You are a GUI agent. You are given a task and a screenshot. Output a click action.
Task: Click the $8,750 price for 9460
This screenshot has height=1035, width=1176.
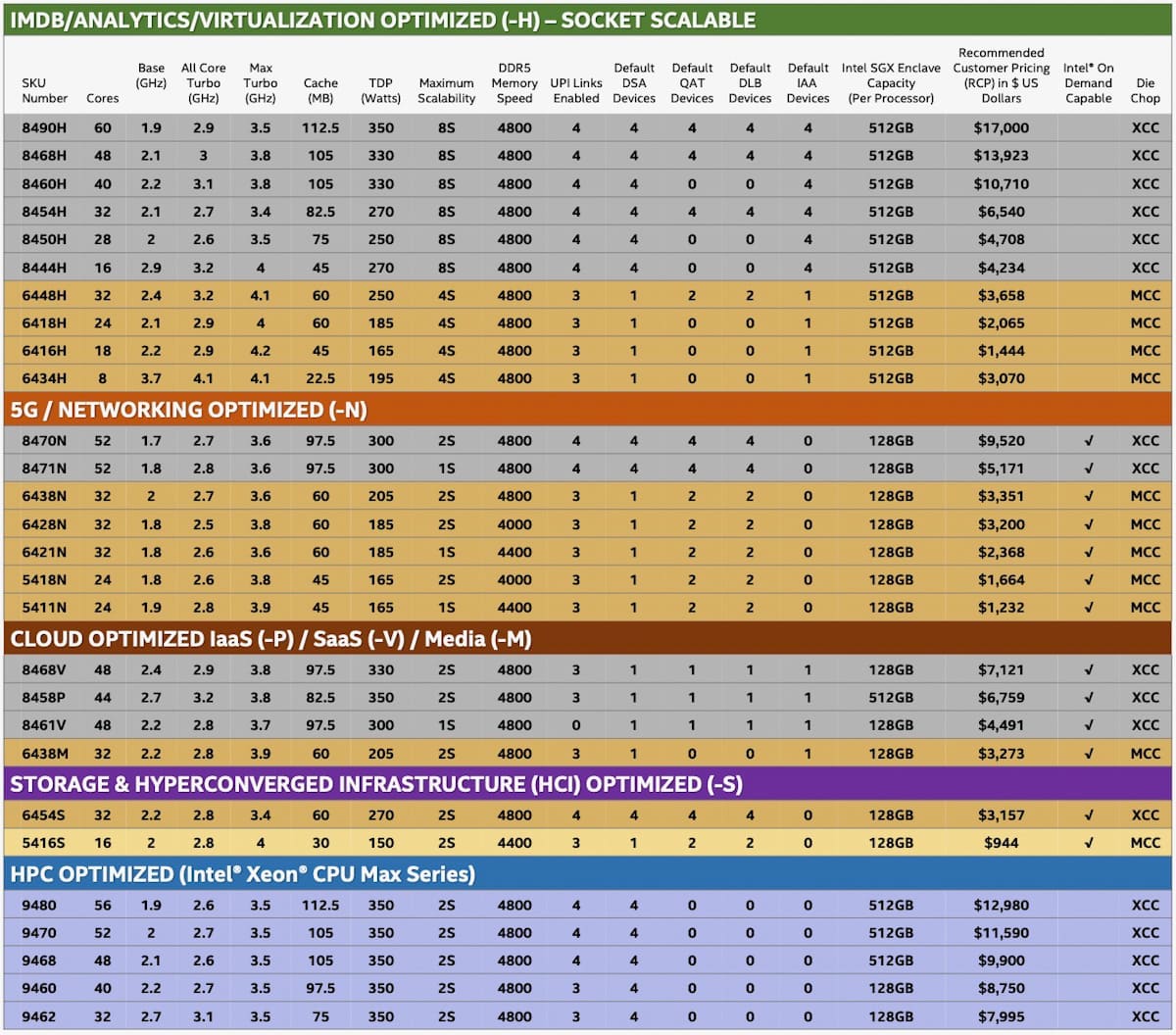1002,988
